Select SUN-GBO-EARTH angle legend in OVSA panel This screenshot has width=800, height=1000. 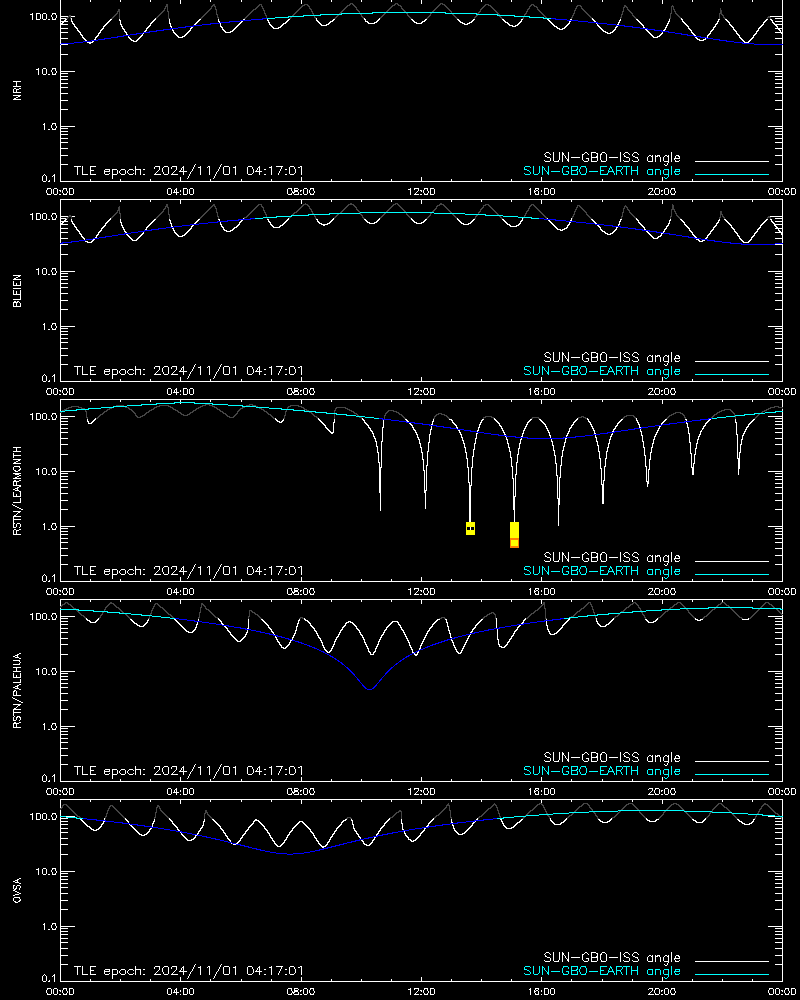pyautogui.click(x=602, y=971)
